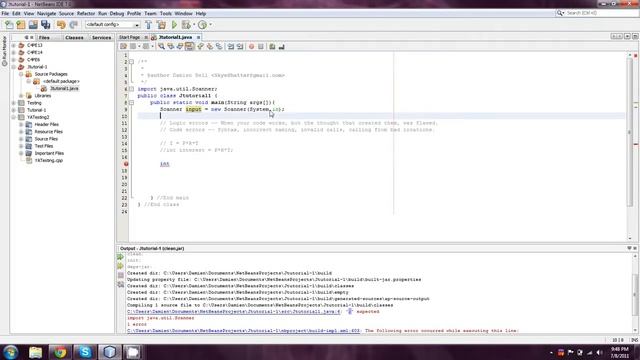Image resolution: width=640 pixels, height=360 pixels.
Task: Click the Build Project hammer icon
Action: pos(149,25)
